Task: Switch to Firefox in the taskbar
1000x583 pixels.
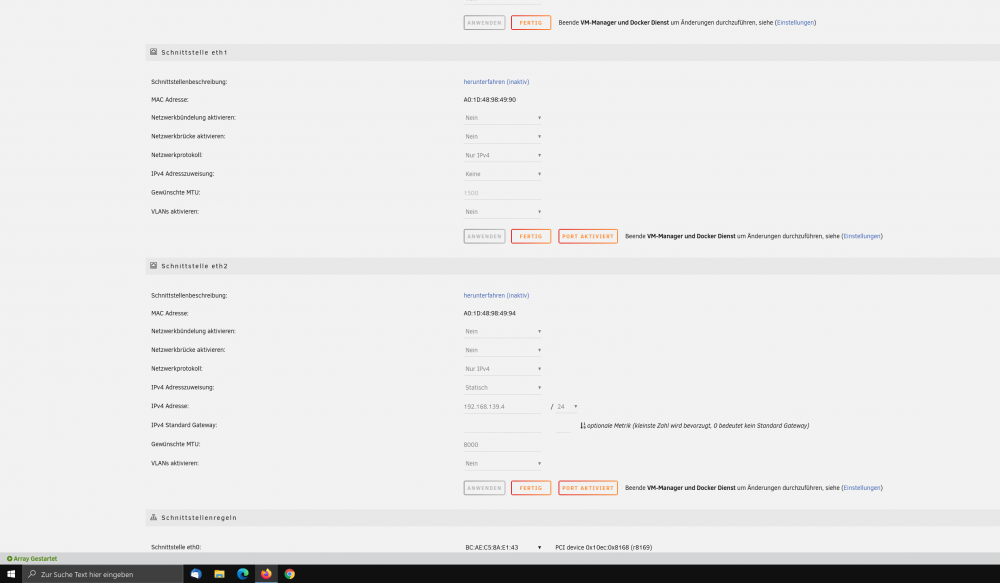Action: (x=266, y=574)
